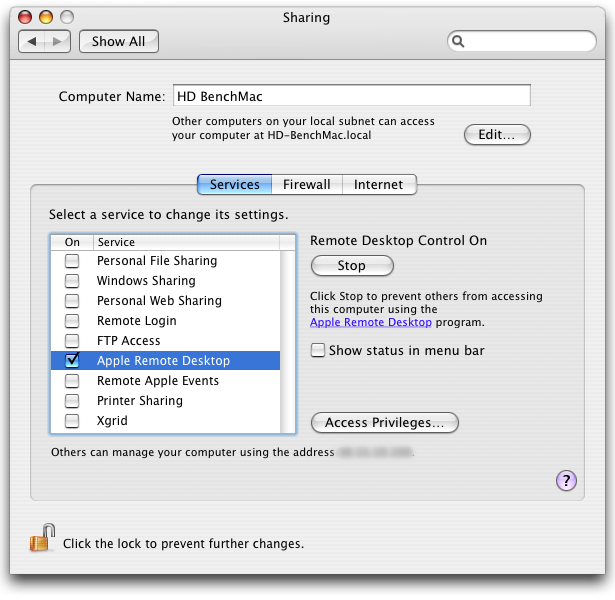The width and height of the screenshot is (615, 600).
Task: Go back using the left arrow button
Action: point(33,41)
